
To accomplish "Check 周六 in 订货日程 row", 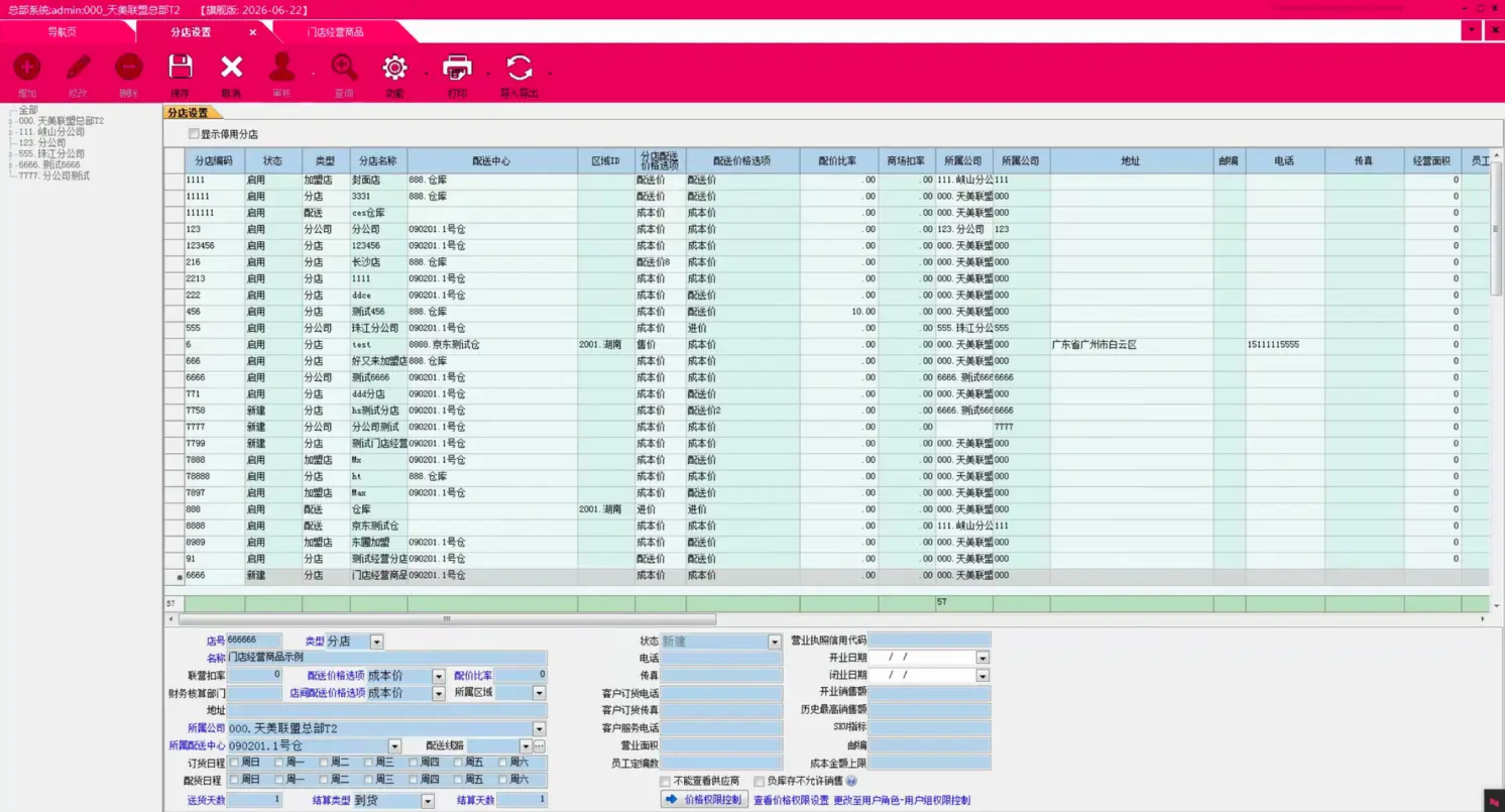I will [x=502, y=763].
